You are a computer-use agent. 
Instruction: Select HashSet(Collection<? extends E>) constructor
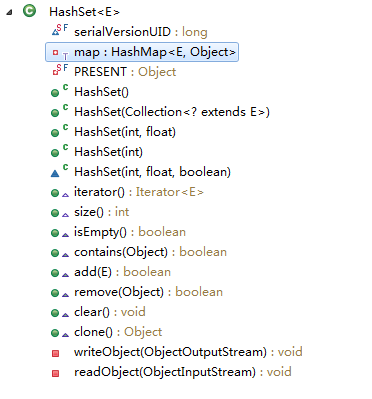coord(172,112)
